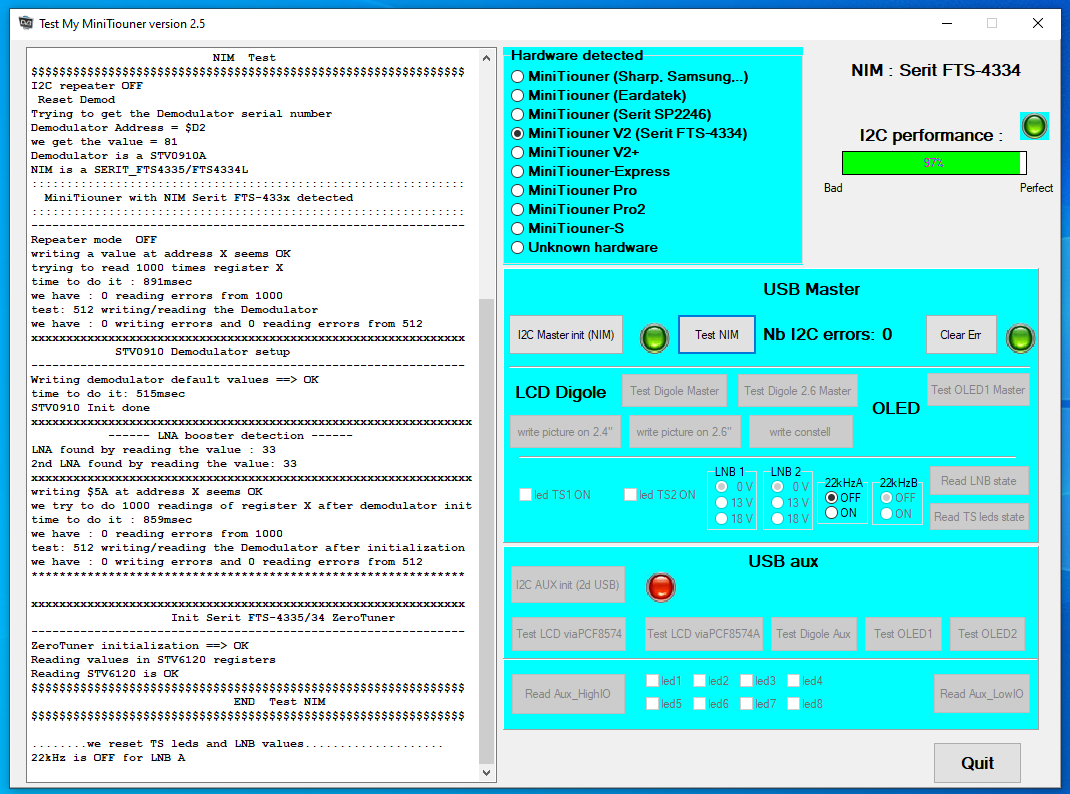Choose MiniTiouner-S hardware option
Image resolution: width=1070 pixels, height=794 pixels.
coord(517,228)
